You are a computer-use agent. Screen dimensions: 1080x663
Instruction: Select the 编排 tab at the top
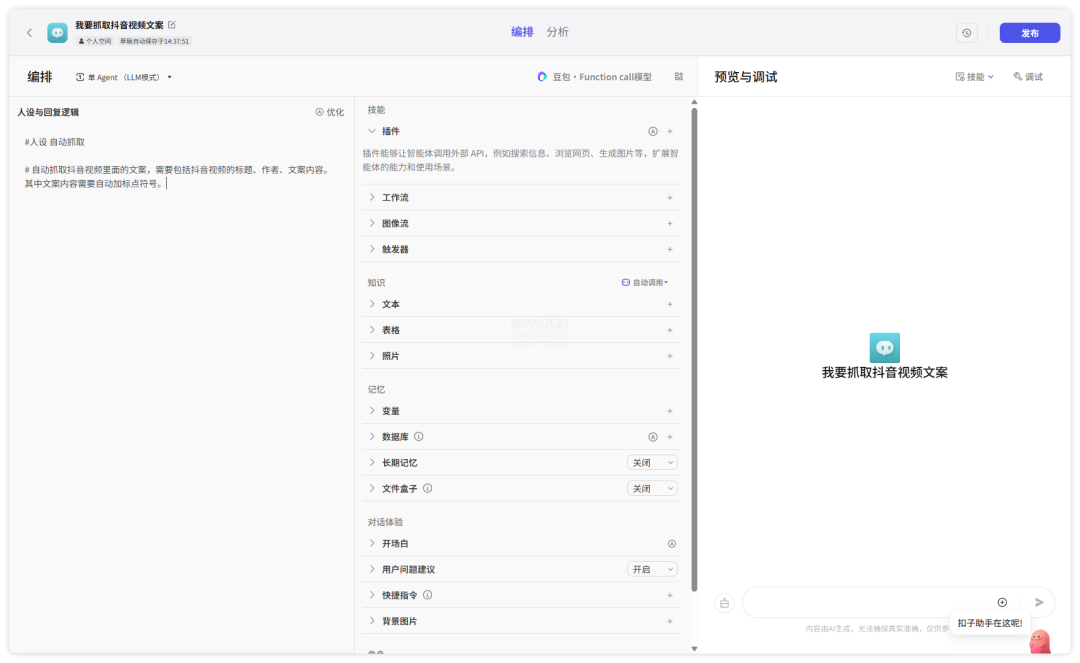tap(522, 32)
